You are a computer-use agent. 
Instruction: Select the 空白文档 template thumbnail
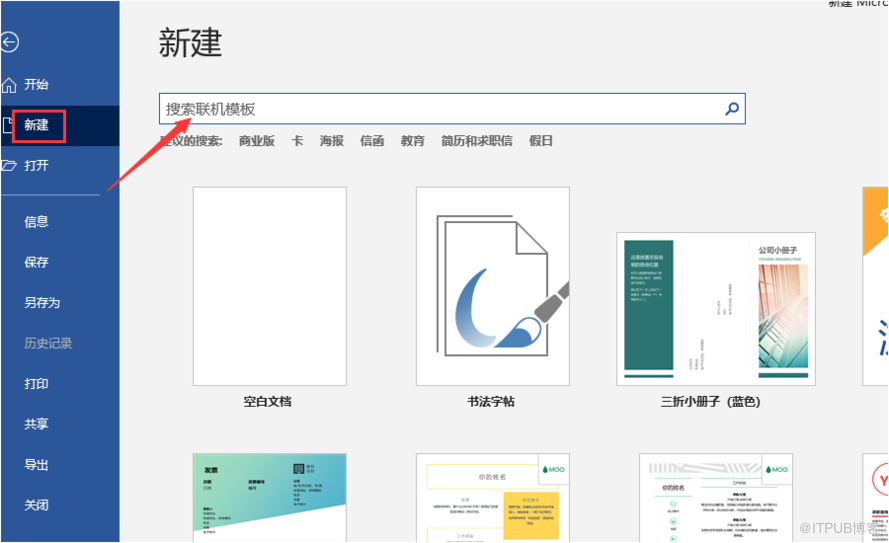[x=269, y=286]
